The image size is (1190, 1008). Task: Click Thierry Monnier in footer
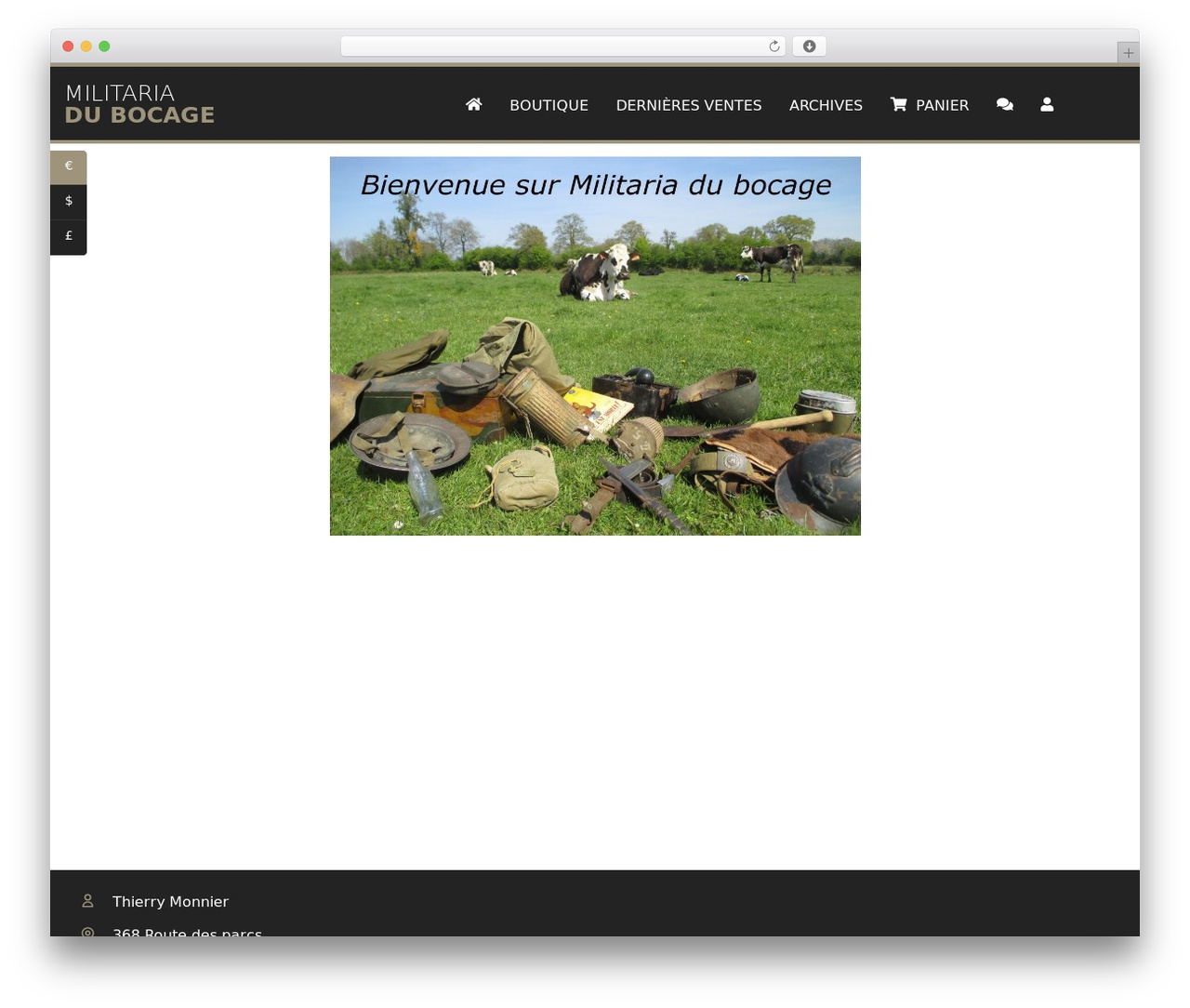point(170,901)
